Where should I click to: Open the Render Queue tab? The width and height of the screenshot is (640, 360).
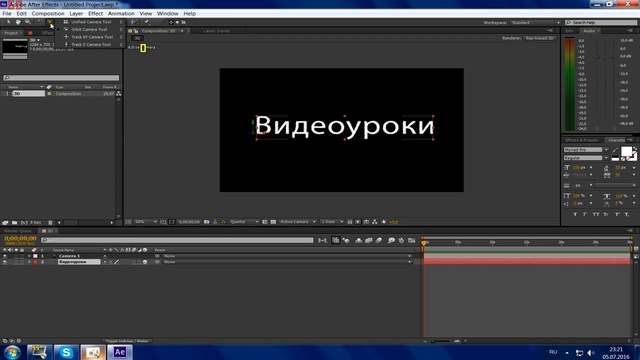pyautogui.click(x=18, y=231)
